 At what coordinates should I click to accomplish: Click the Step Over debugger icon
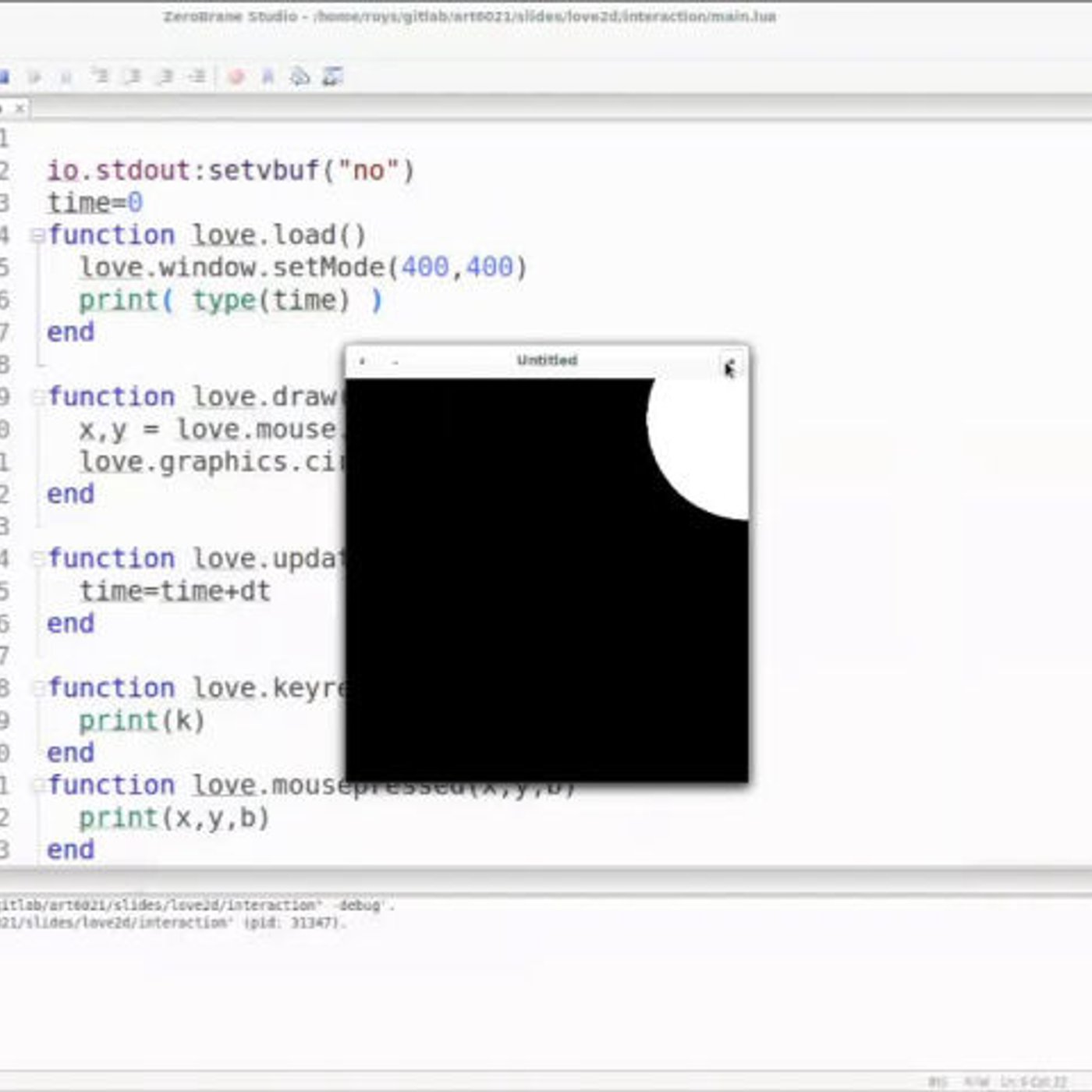pyautogui.click(x=133, y=76)
